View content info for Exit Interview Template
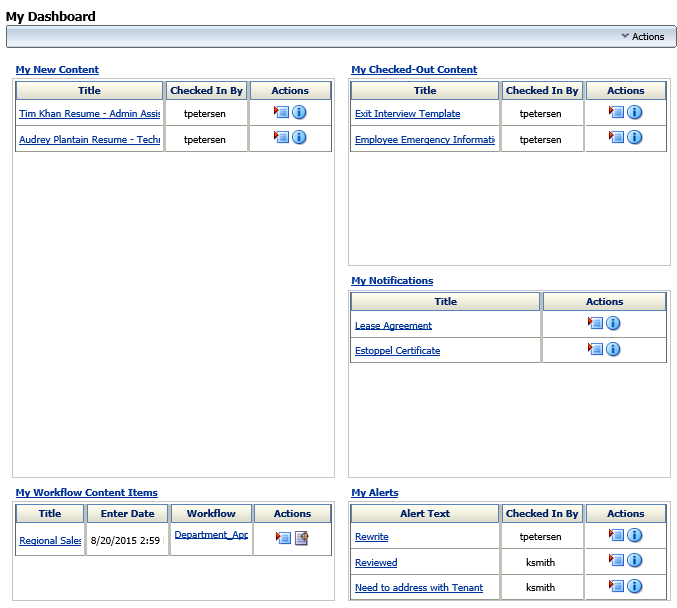Viewport: 677px width, 608px height. point(634,112)
